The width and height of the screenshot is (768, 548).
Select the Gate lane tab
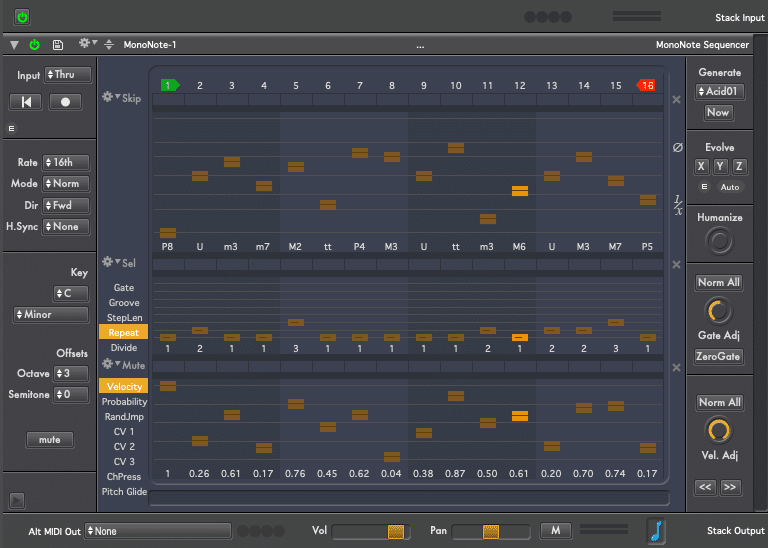(123, 288)
